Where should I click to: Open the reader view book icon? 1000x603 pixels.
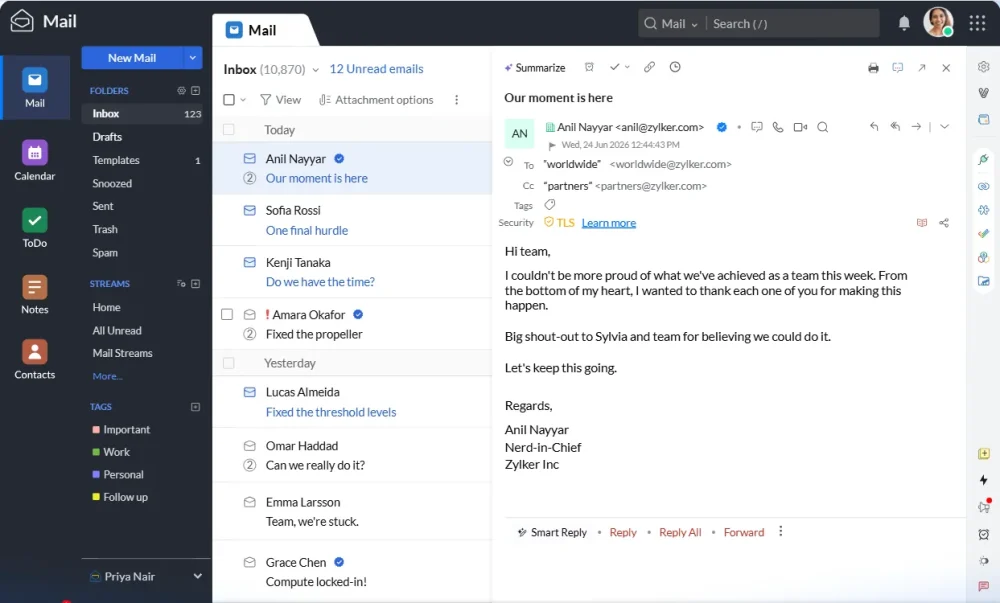(x=922, y=222)
